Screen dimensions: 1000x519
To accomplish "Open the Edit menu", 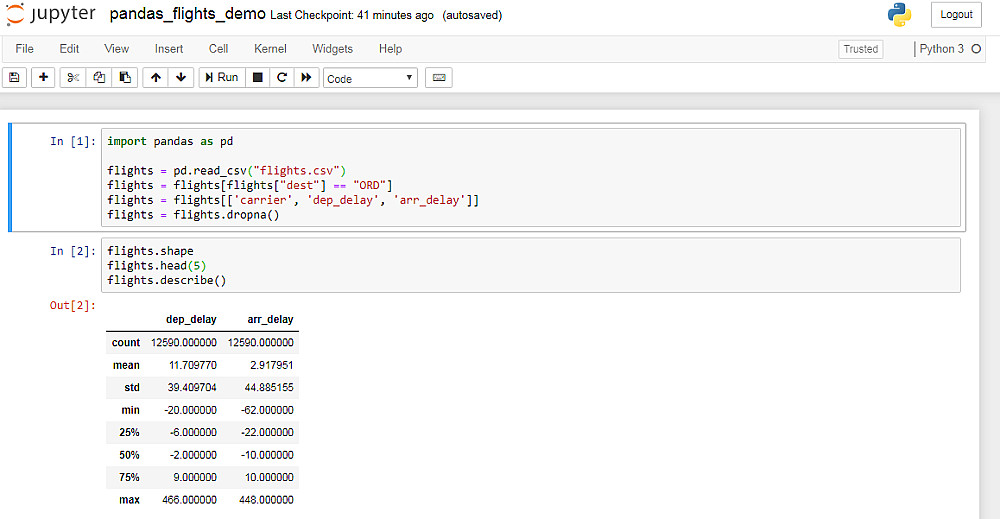I will pos(69,49).
